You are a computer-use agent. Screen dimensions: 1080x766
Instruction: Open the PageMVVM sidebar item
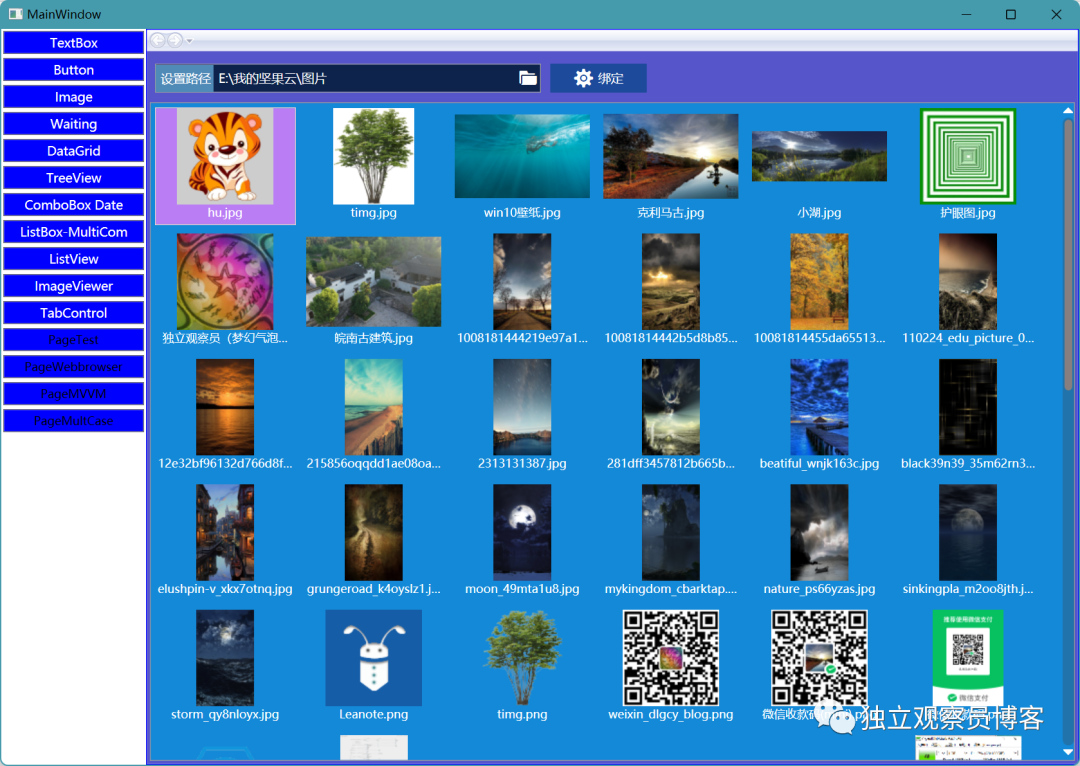click(74, 394)
